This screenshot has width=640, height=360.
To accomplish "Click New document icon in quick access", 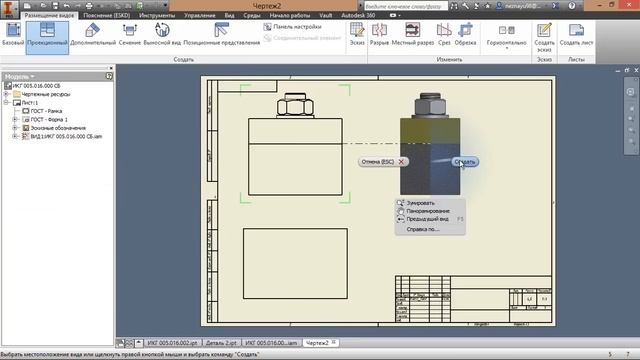I will coord(27,6).
